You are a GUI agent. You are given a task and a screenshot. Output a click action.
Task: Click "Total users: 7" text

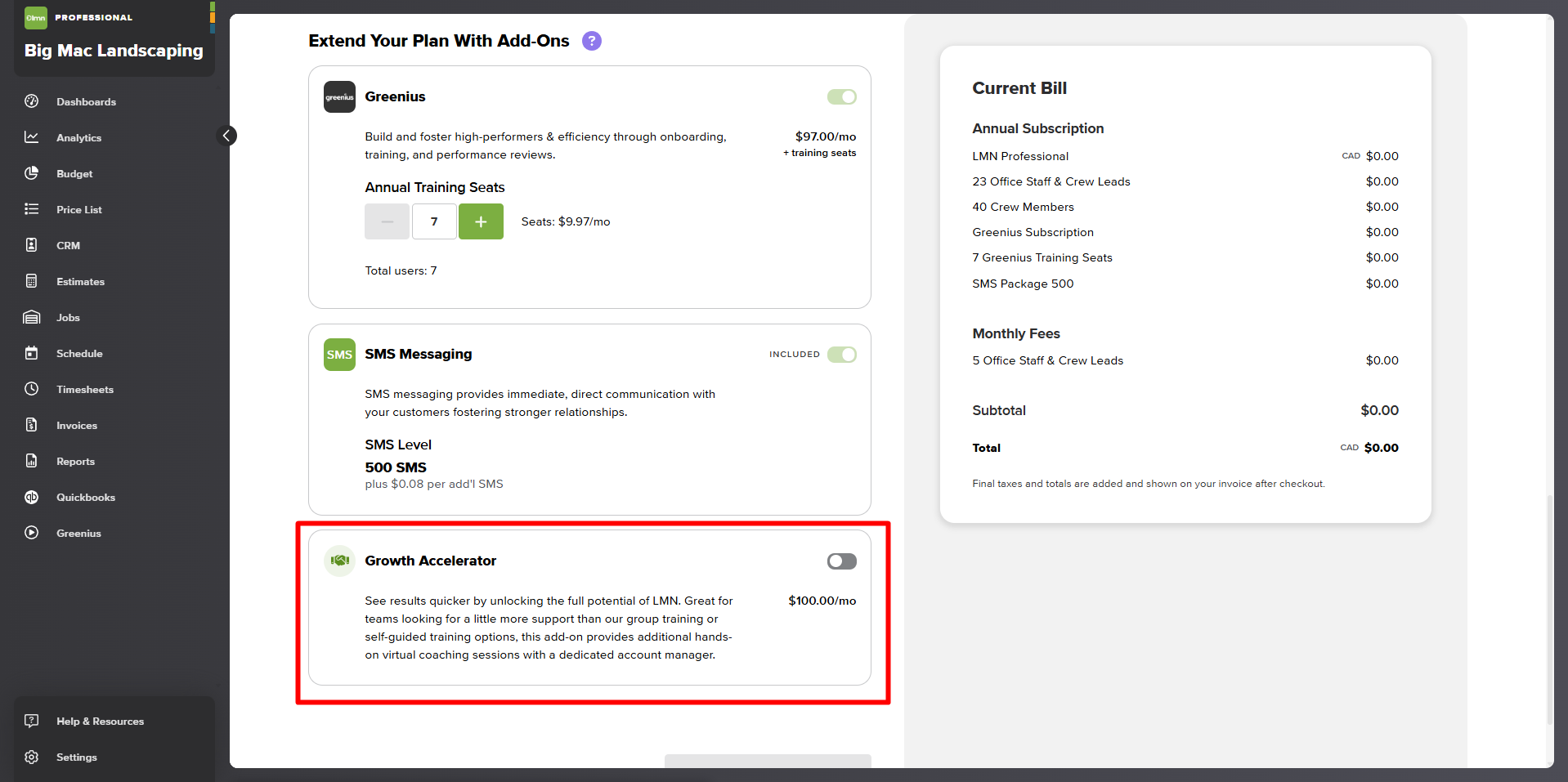click(x=401, y=270)
